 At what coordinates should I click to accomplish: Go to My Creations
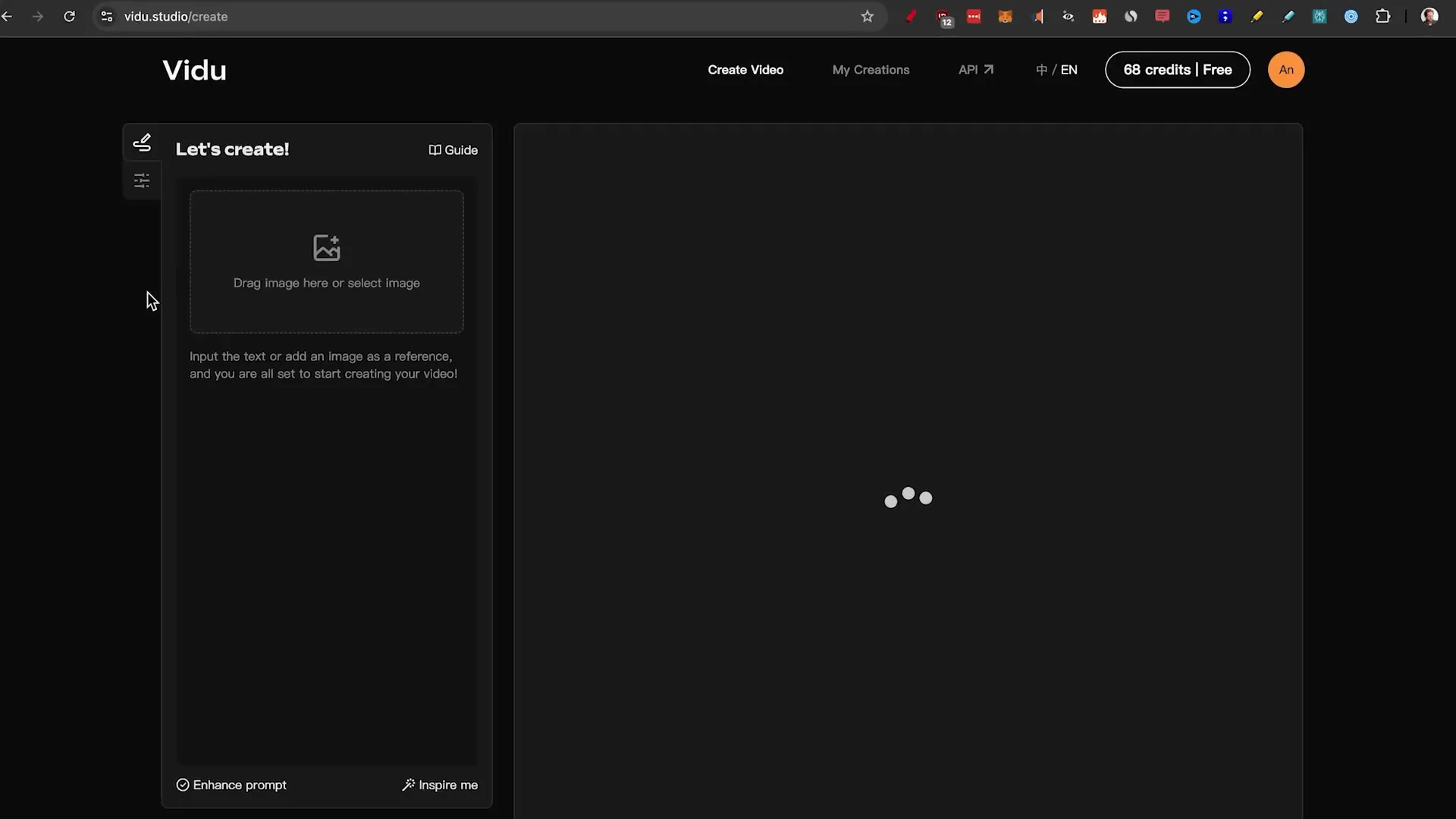[871, 69]
